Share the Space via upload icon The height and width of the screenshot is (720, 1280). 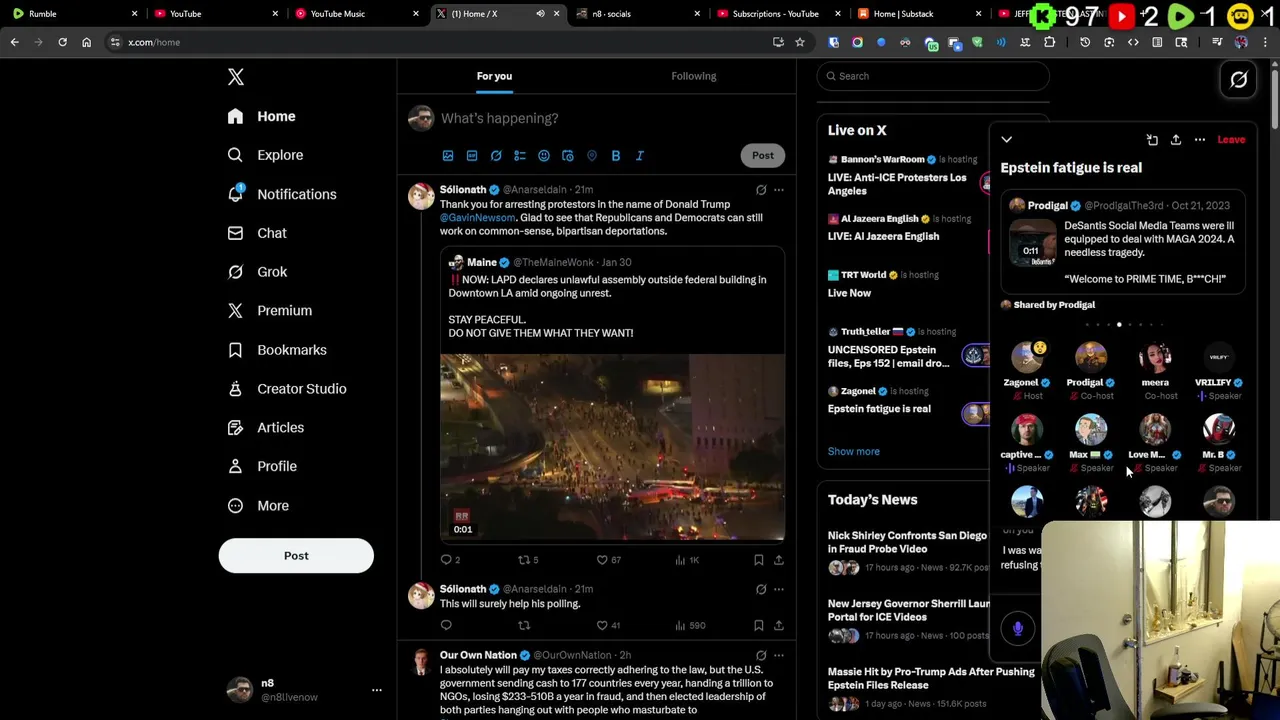click(1176, 140)
